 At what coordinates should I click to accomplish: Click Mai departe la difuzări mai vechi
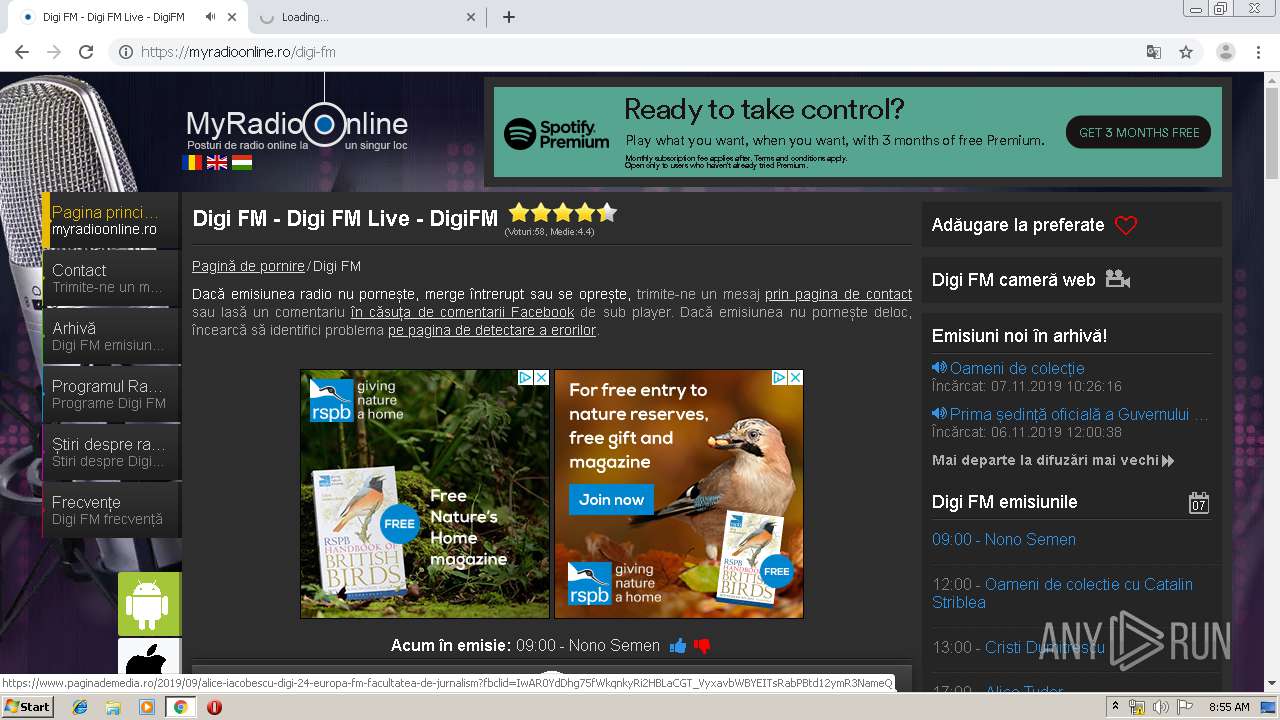(x=1053, y=461)
